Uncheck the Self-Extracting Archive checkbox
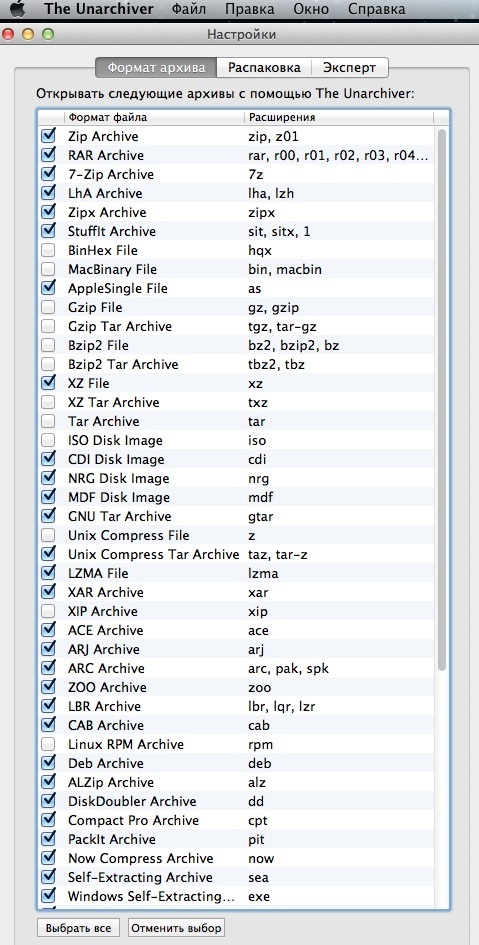 48,877
